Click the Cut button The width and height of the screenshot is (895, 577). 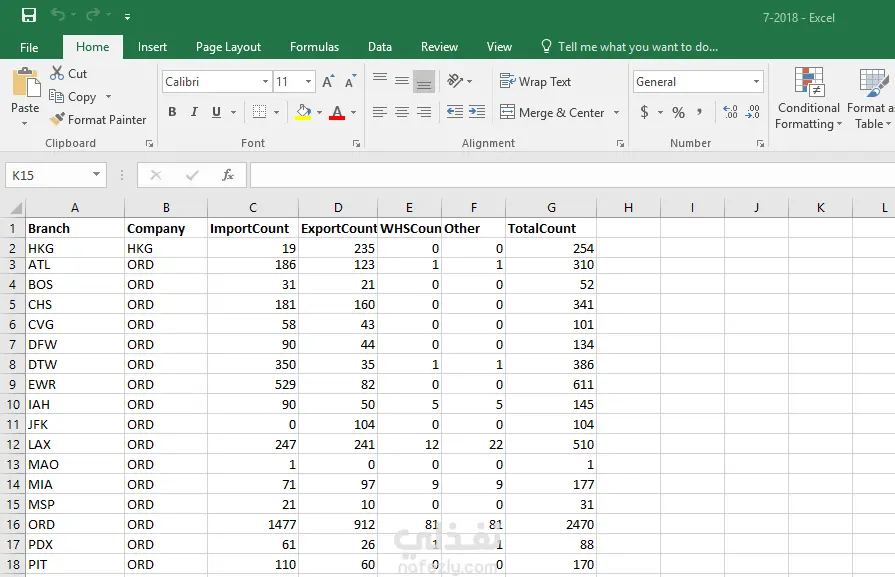coord(68,74)
